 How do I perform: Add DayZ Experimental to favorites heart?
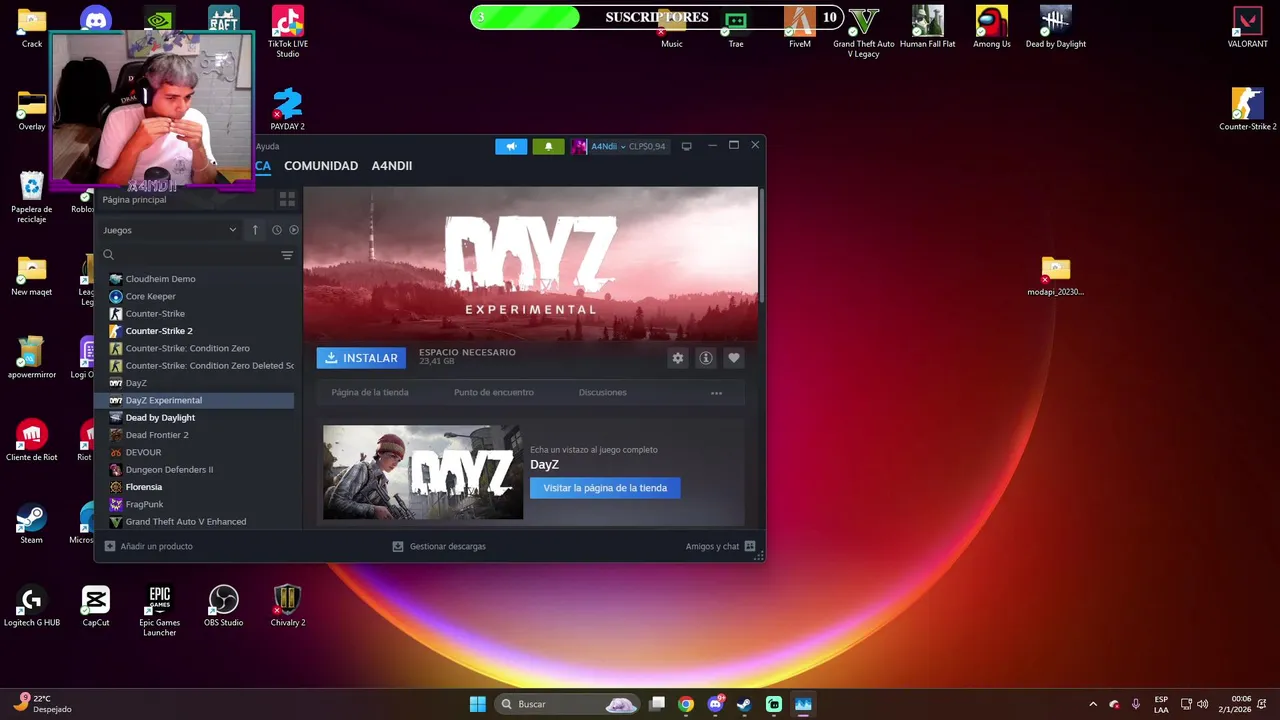pos(734,358)
